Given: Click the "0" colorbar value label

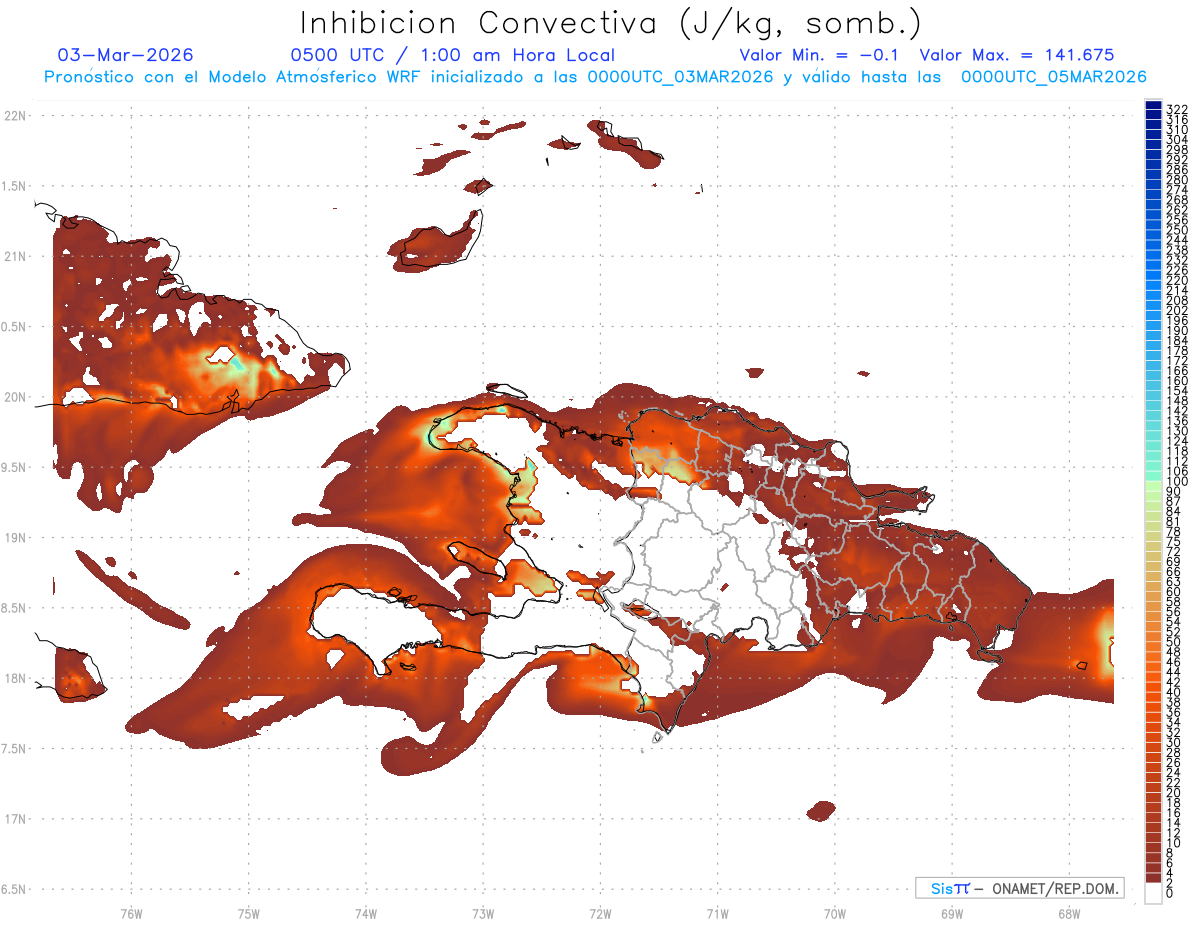Looking at the screenshot, I should pyautogui.click(x=1170, y=894).
